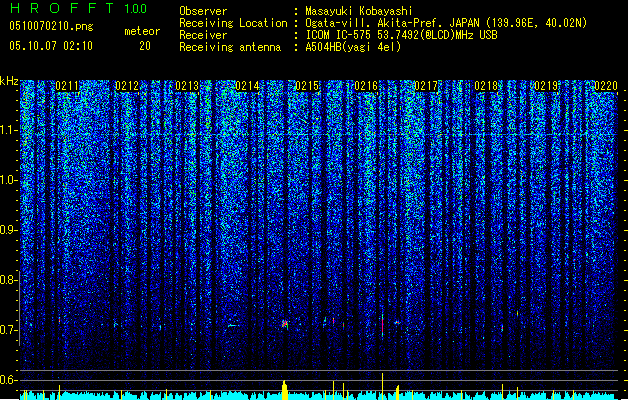Screen dimensions: 629x400
Task: Click the 1.0 frequency axis label
Action: pyautogui.click(x=9, y=180)
